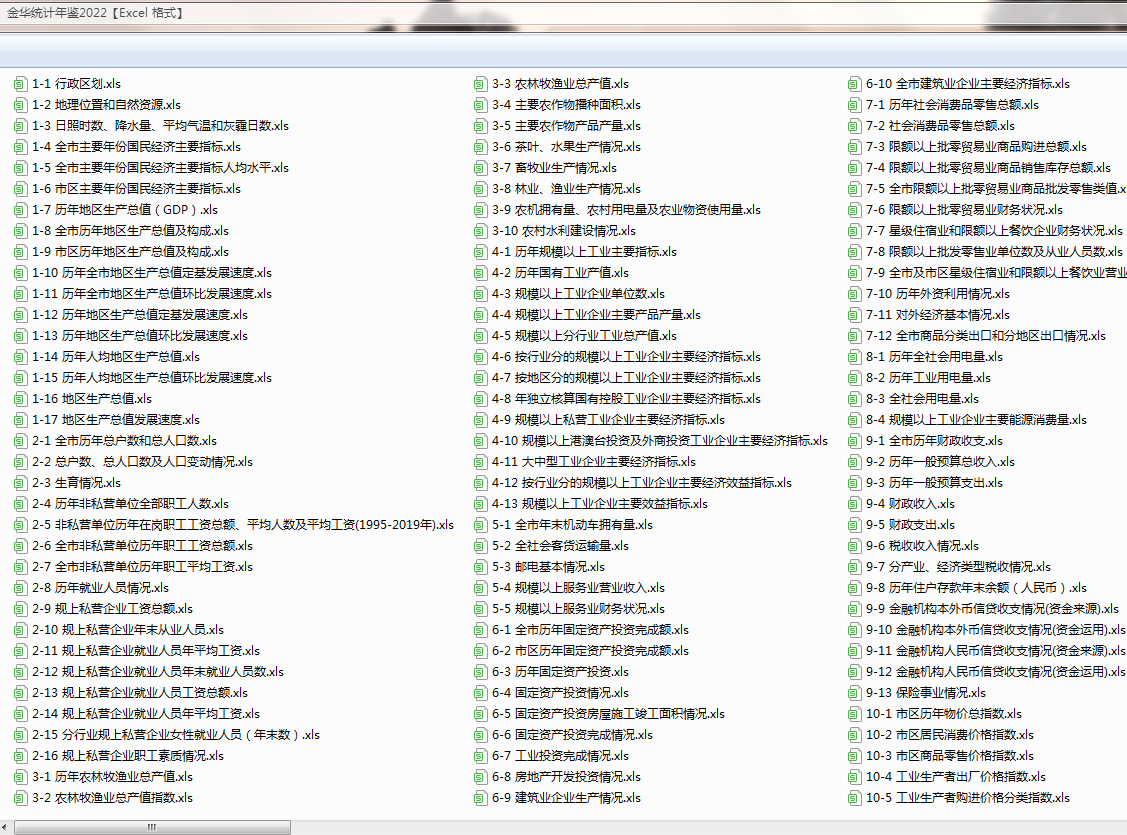Select file 1-4 全市主要年份国民经济主要指标.xls
Viewport: 1127px width, 835px height.
(136, 147)
